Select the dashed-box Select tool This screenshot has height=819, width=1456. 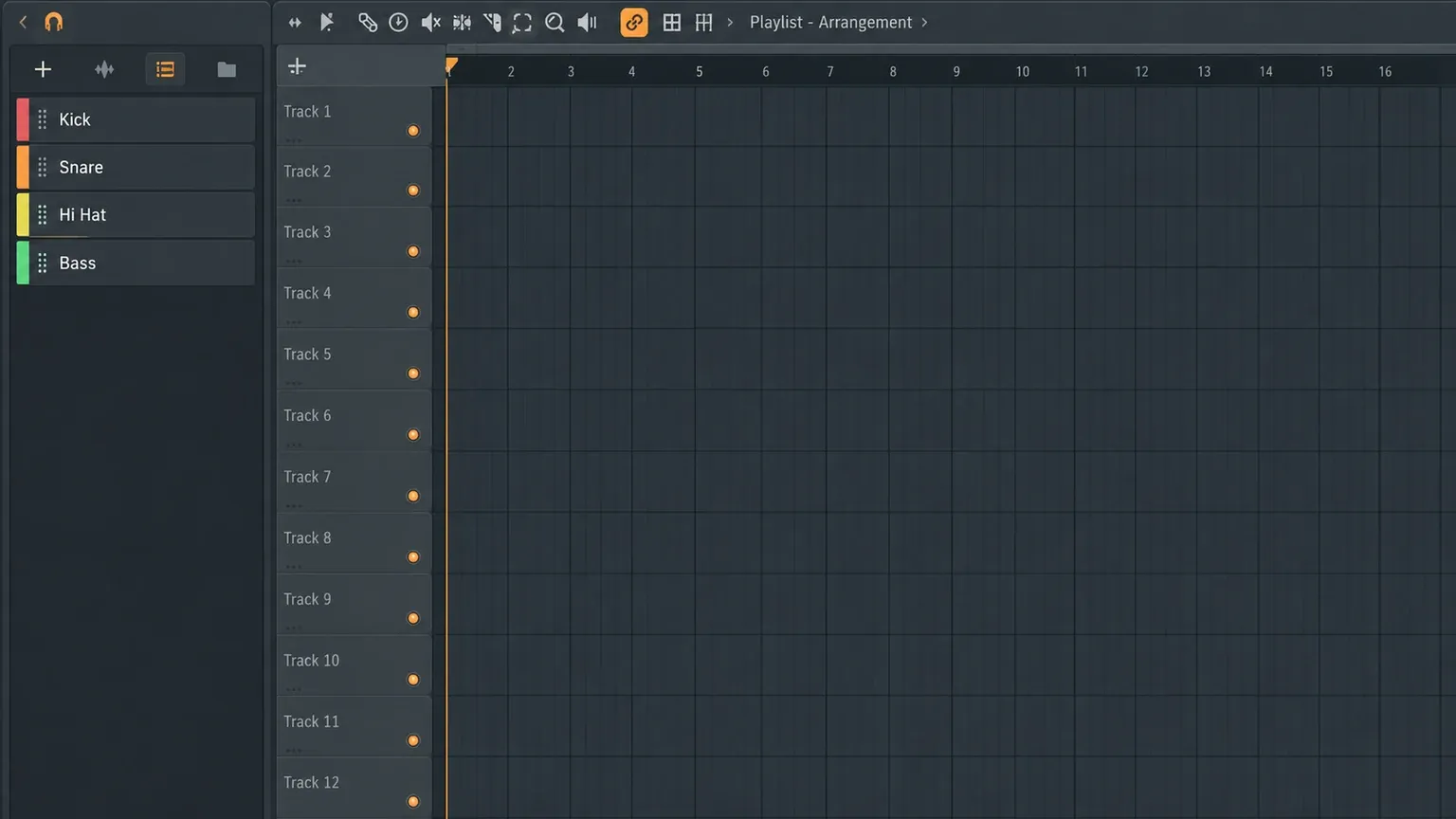point(522,23)
